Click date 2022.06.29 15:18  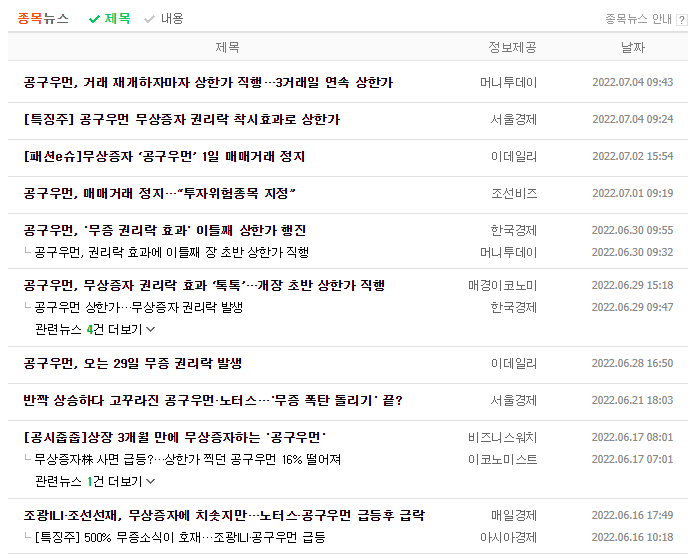[633, 285]
